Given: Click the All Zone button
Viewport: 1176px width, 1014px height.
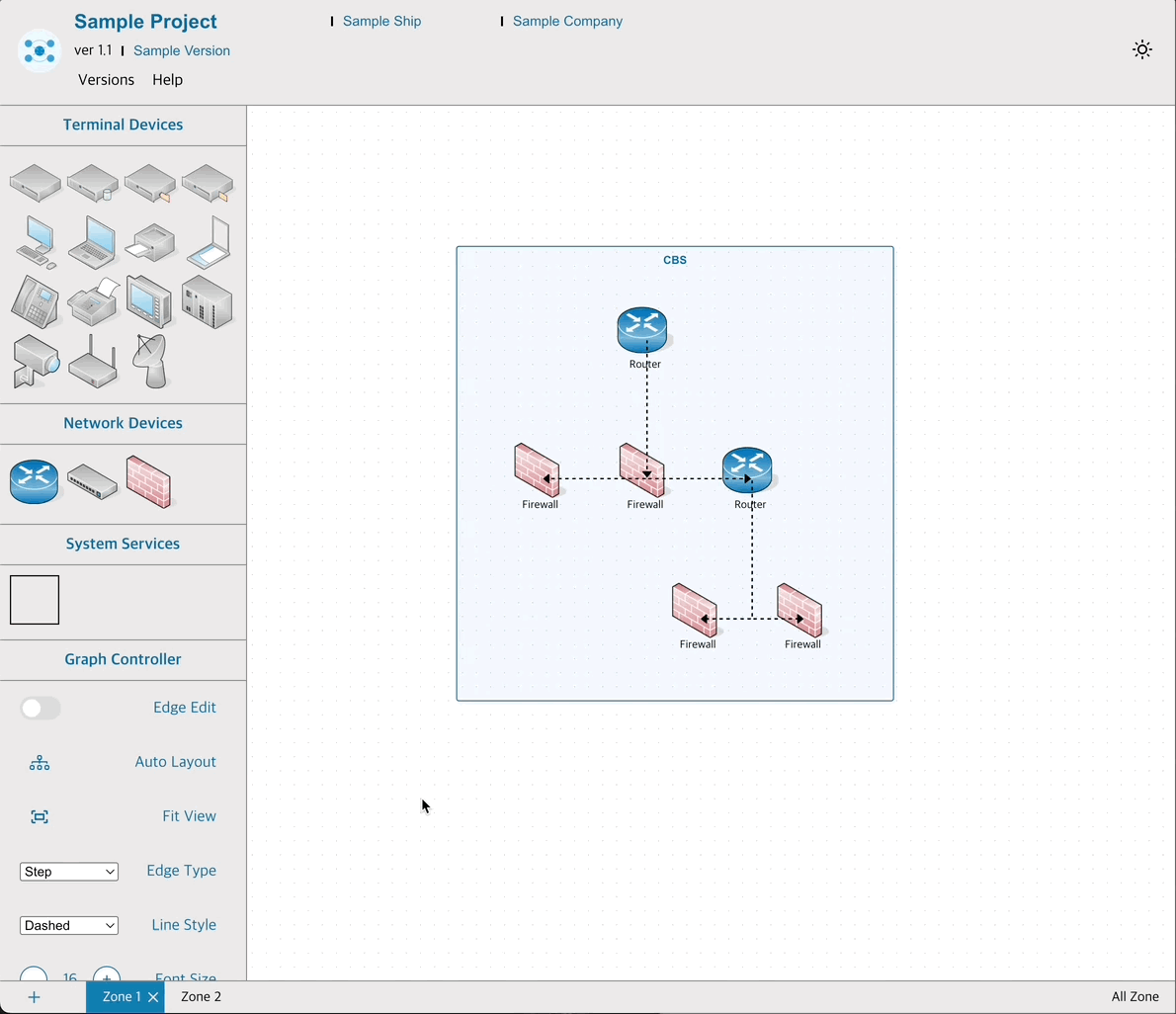Looking at the screenshot, I should pyautogui.click(x=1134, y=997).
